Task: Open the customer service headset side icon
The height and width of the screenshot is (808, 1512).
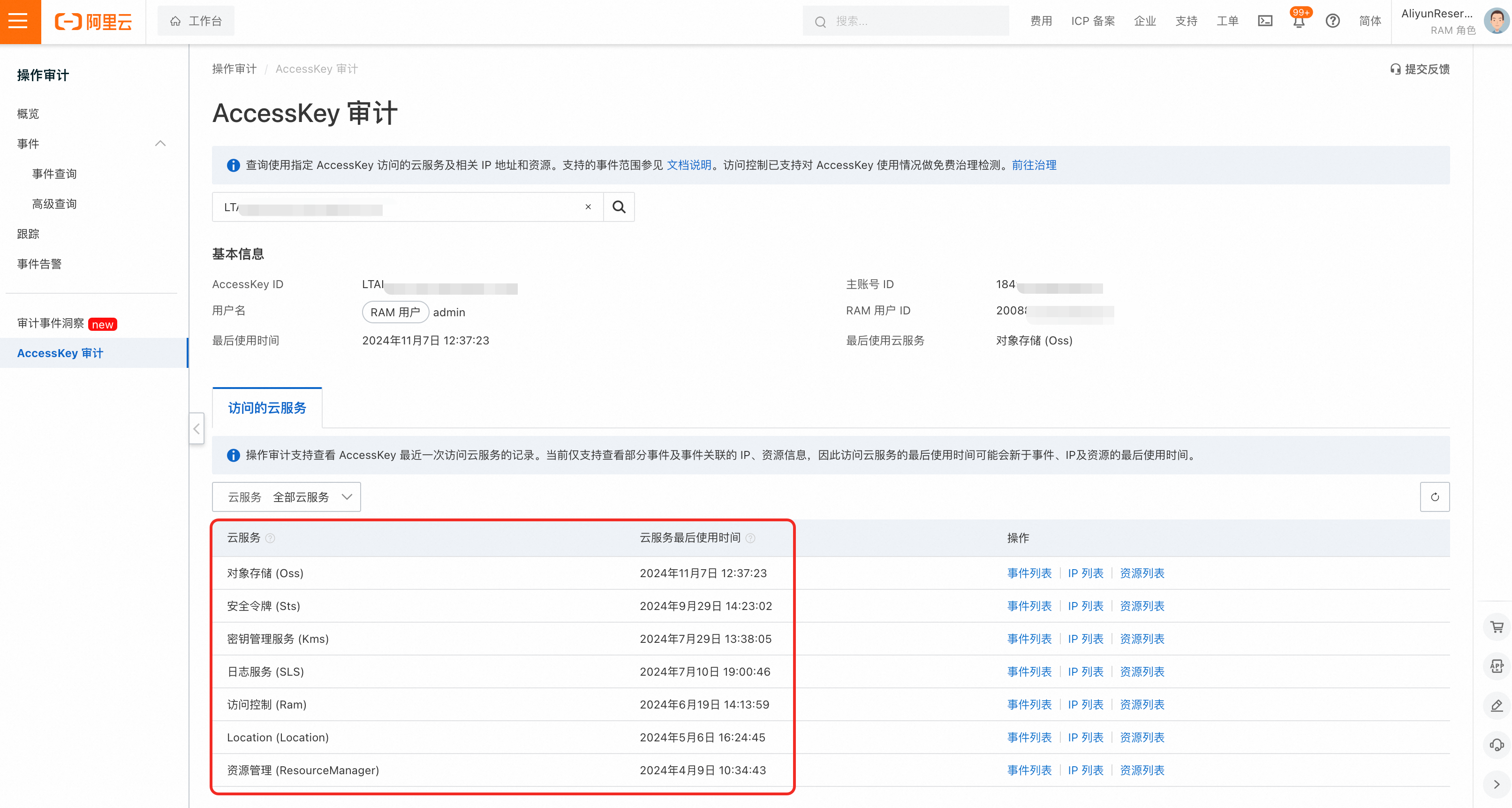Action: tap(1497, 745)
